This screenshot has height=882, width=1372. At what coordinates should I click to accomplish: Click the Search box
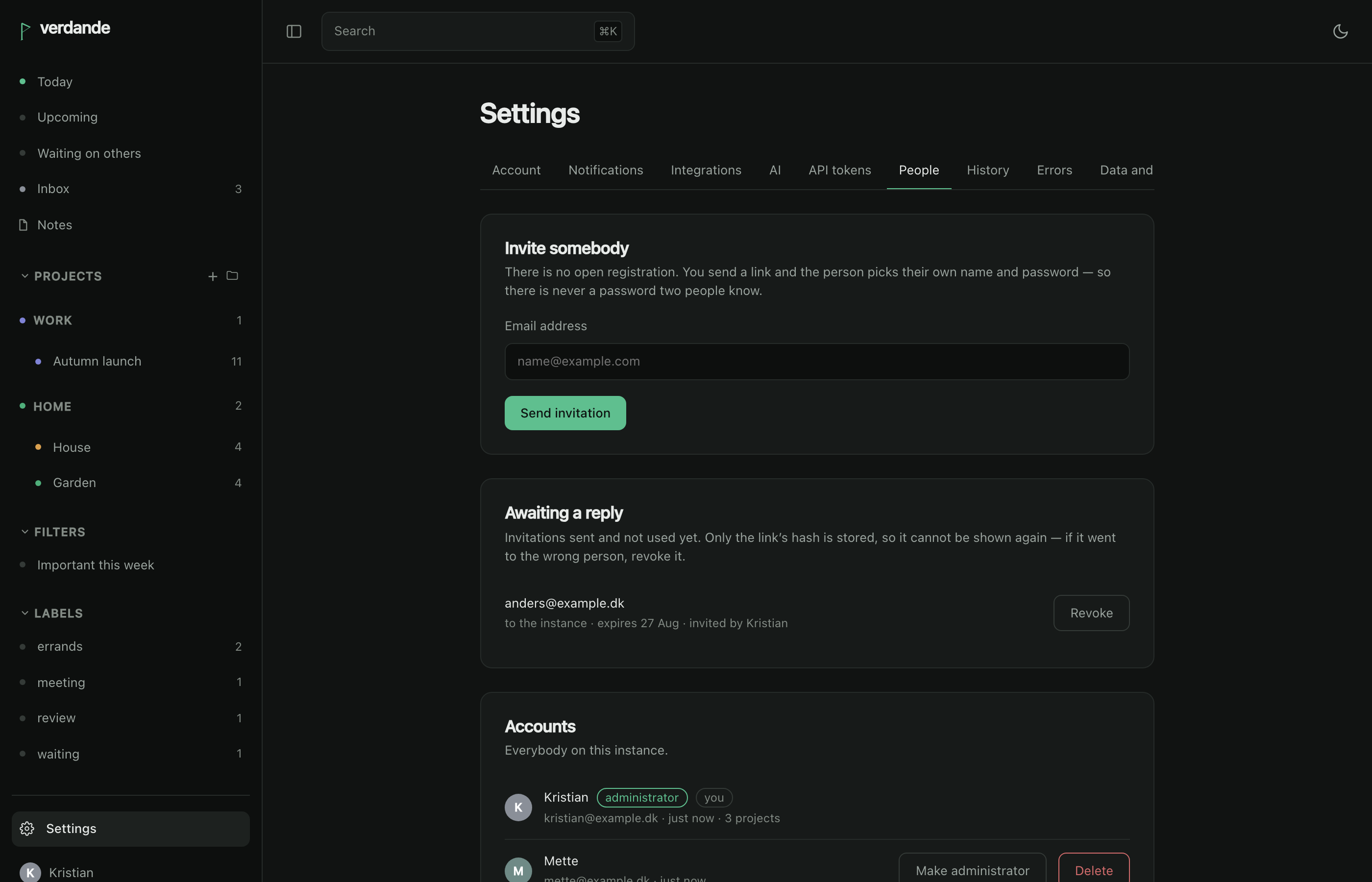[x=478, y=31]
